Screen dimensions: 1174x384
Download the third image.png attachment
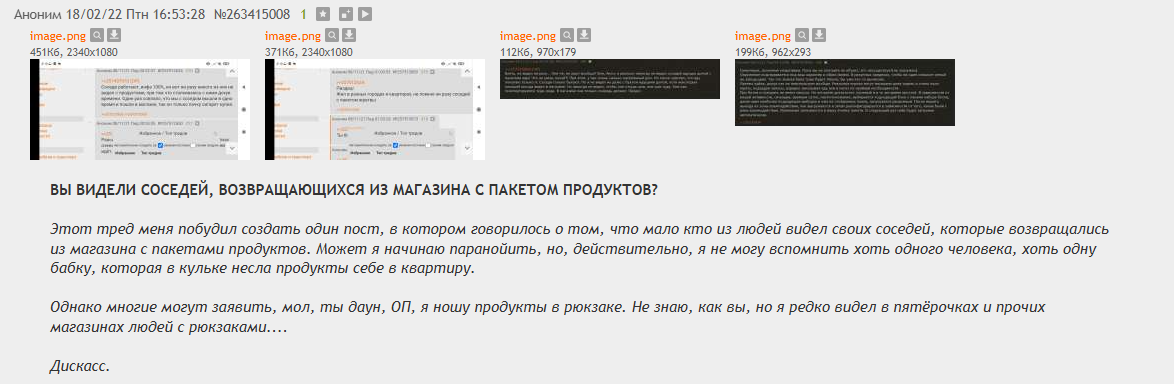[584, 35]
